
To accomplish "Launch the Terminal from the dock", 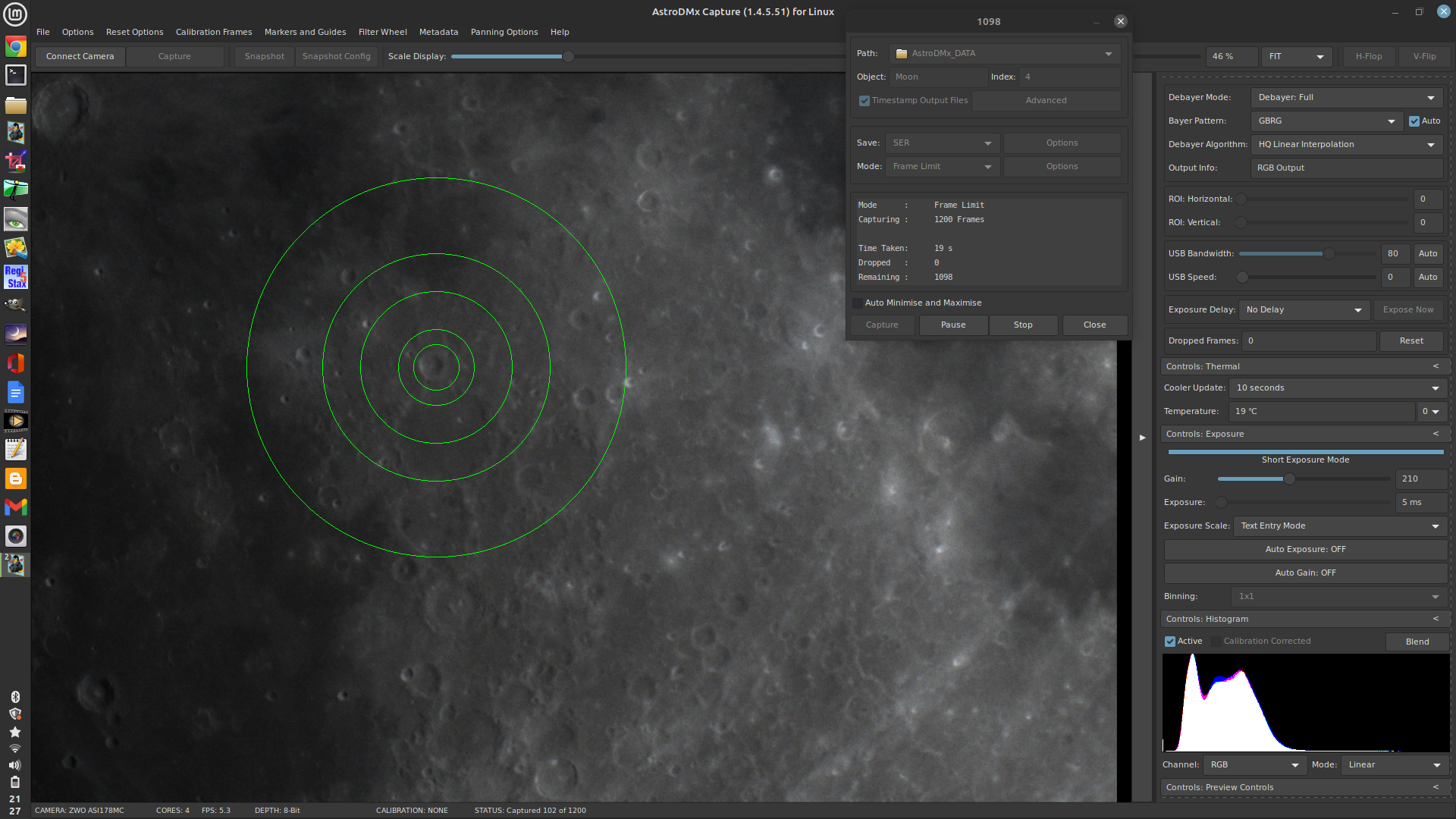I will tap(15, 75).
